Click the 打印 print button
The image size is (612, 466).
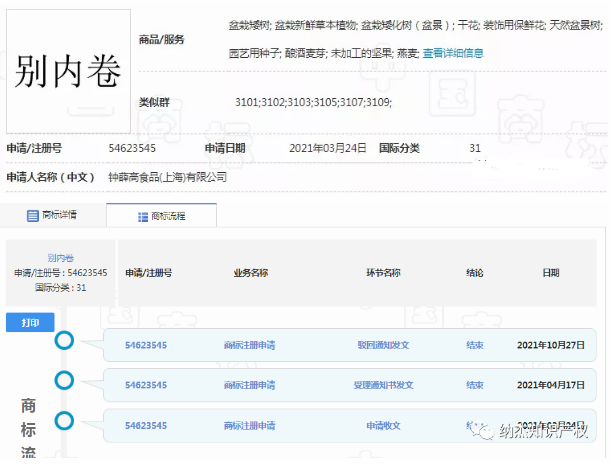pos(30,322)
